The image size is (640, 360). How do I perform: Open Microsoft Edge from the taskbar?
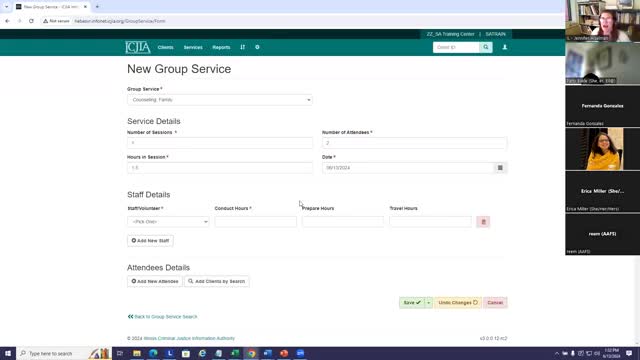point(153,353)
